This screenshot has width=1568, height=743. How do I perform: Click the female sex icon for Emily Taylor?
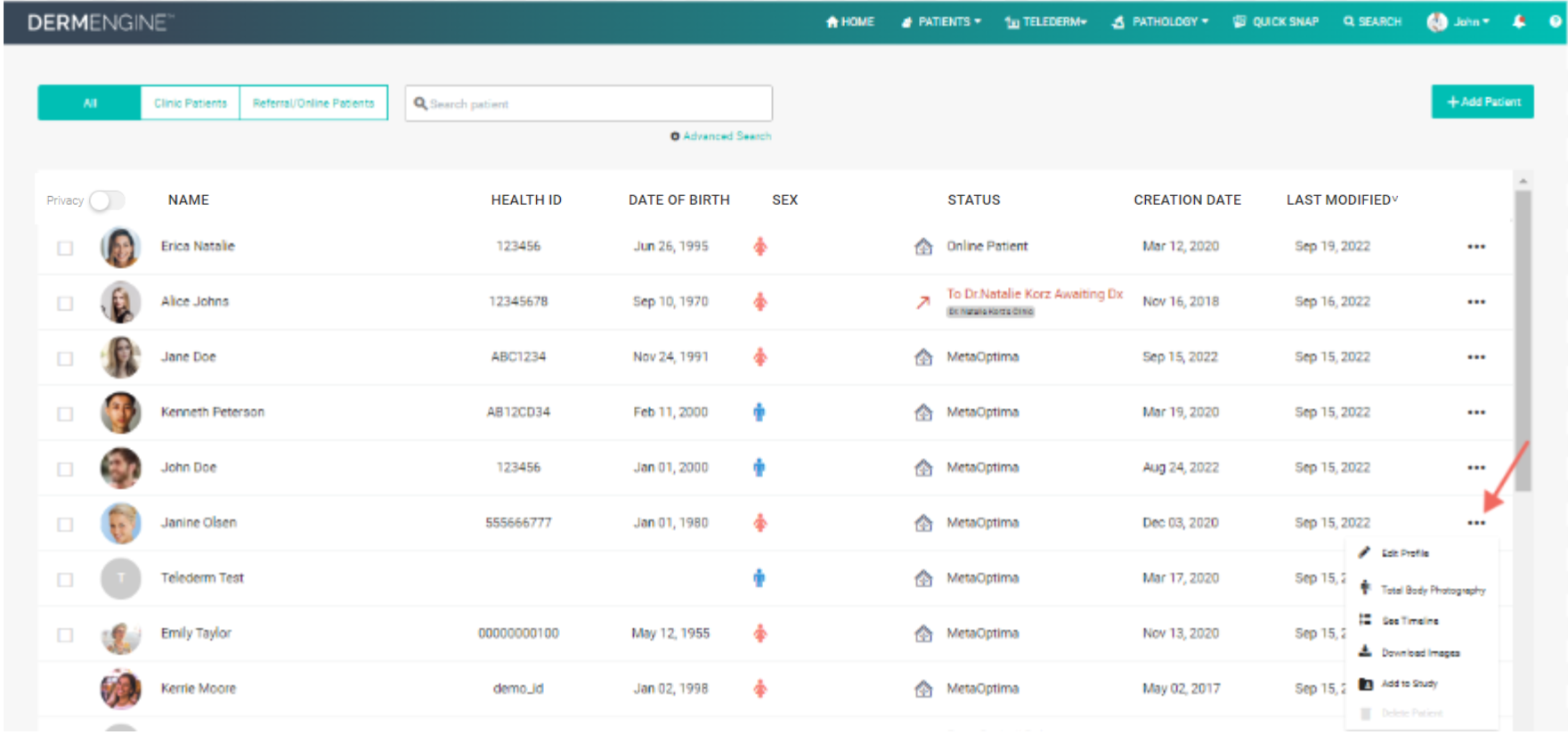(x=760, y=633)
